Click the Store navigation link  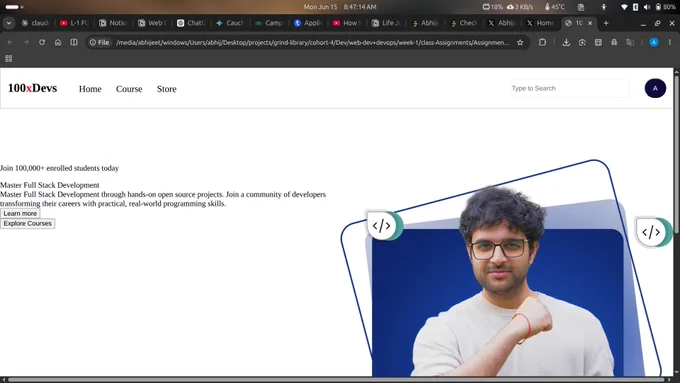pyautogui.click(x=167, y=89)
